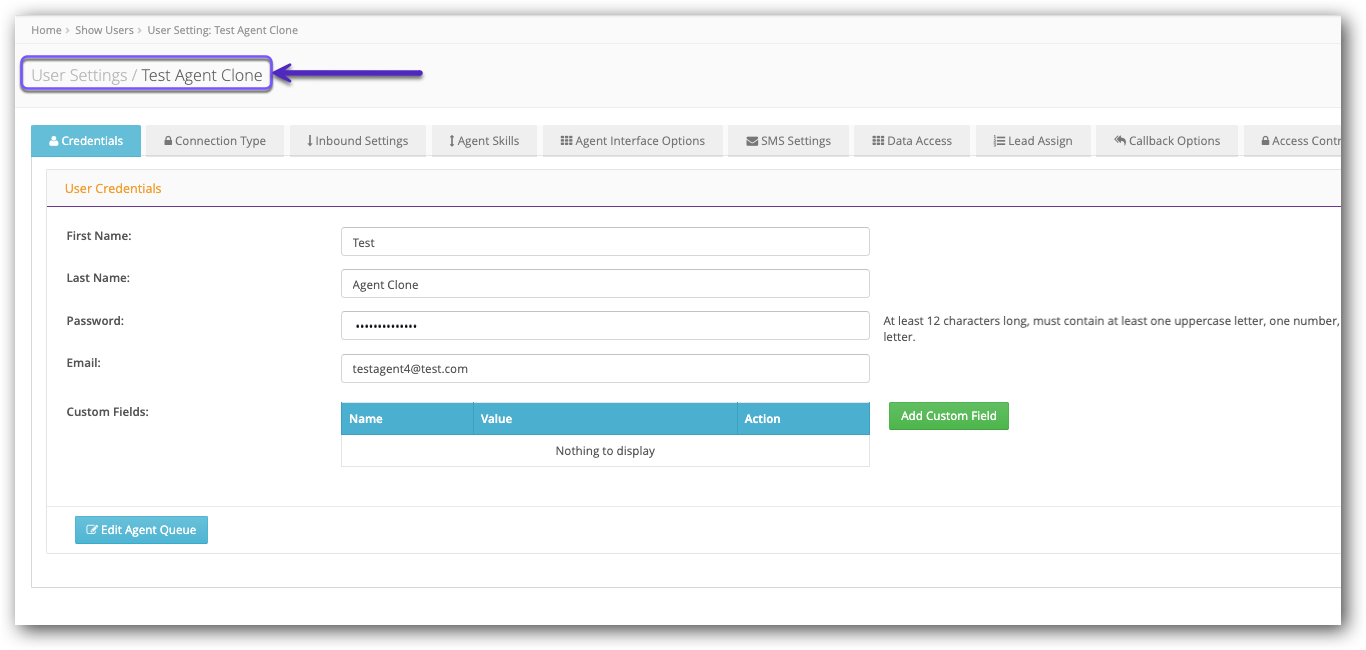Viewport: 1366px width, 650px height.
Task: Go to Home via breadcrumb
Action: coord(46,30)
